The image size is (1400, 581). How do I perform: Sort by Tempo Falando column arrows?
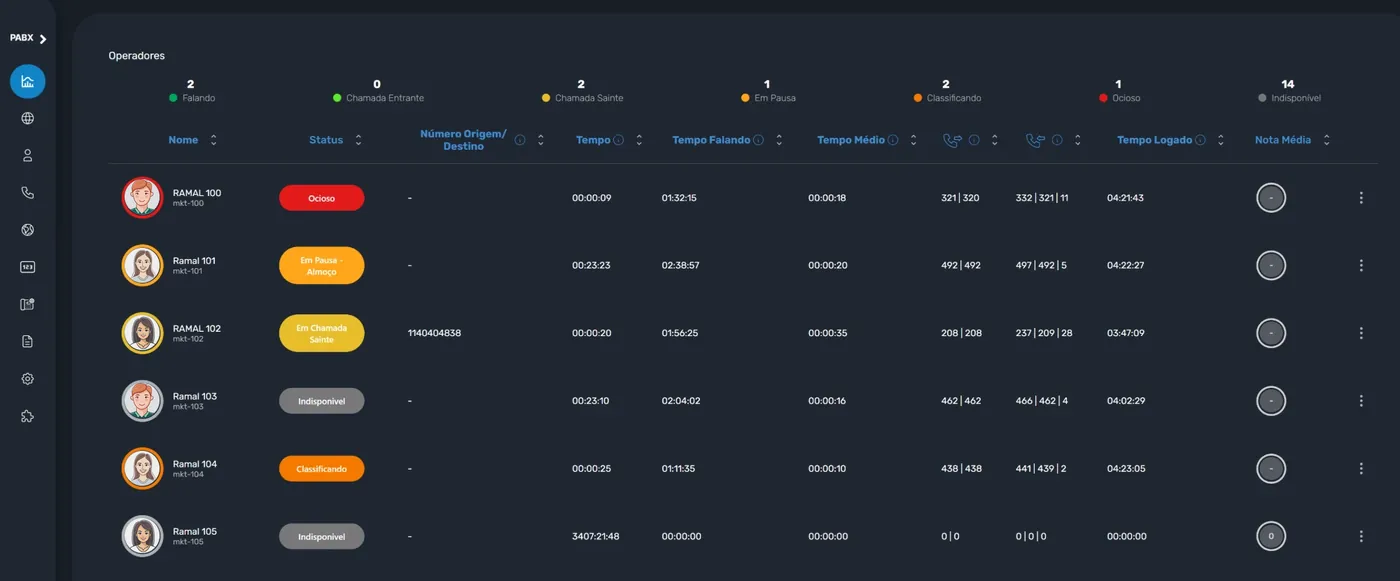tap(780, 140)
